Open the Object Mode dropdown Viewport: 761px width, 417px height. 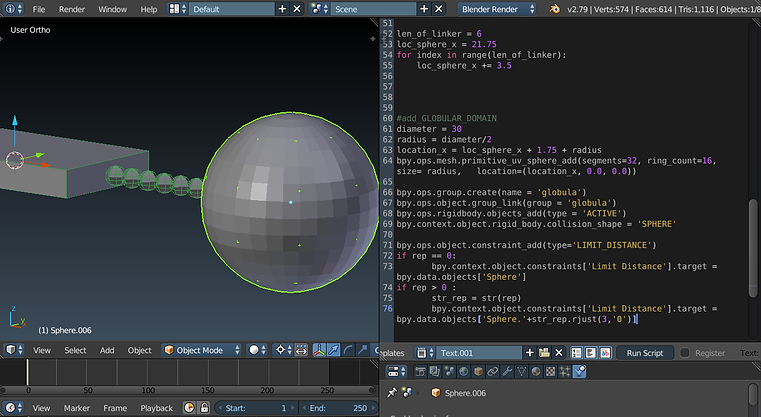coord(201,350)
